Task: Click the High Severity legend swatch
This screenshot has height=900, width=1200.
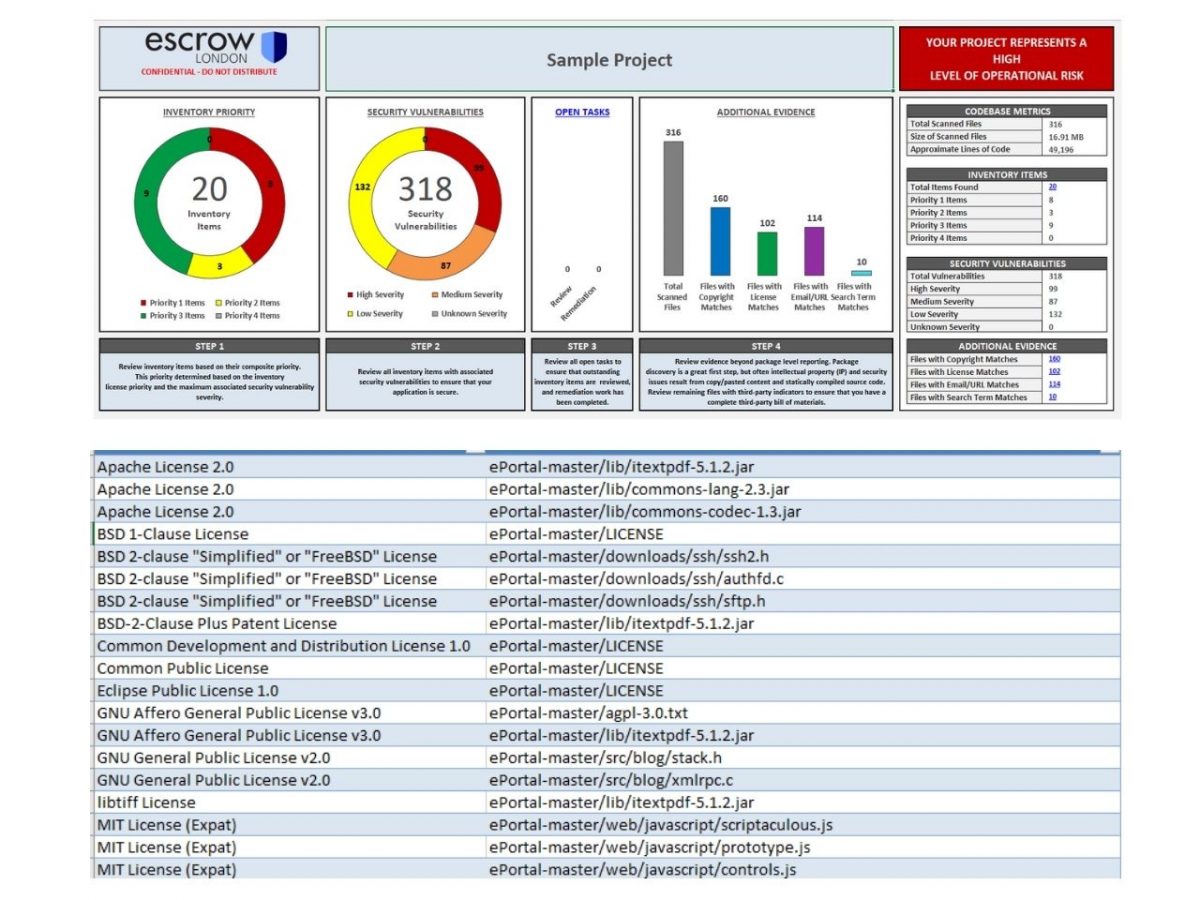Action: click(x=349, y=295)
